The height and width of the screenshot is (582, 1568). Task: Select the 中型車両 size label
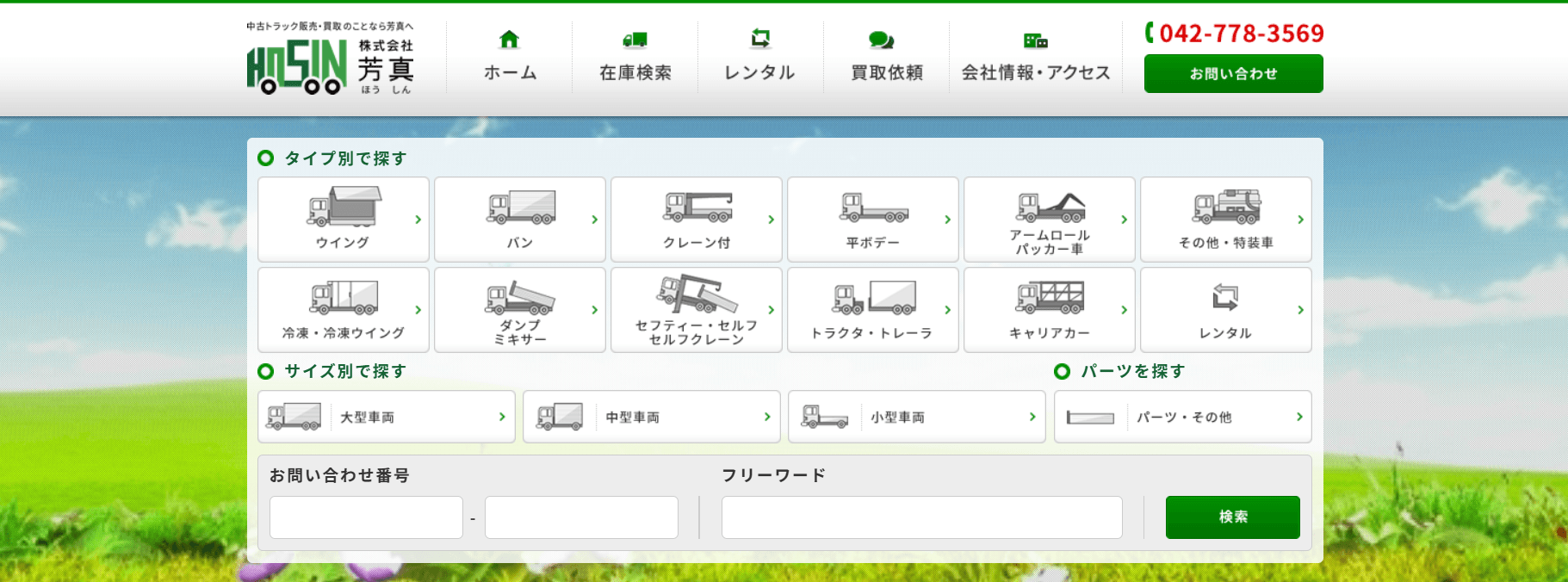632,418
